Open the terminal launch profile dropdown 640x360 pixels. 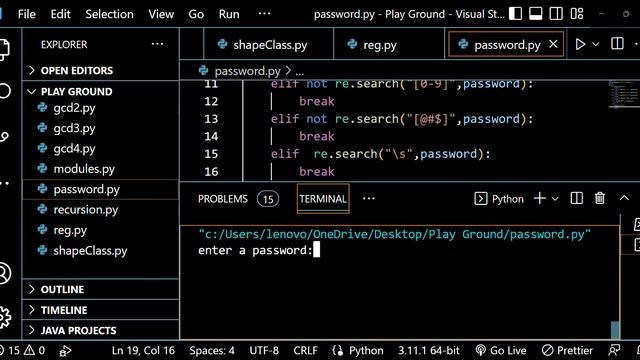[x=555, y=199]
